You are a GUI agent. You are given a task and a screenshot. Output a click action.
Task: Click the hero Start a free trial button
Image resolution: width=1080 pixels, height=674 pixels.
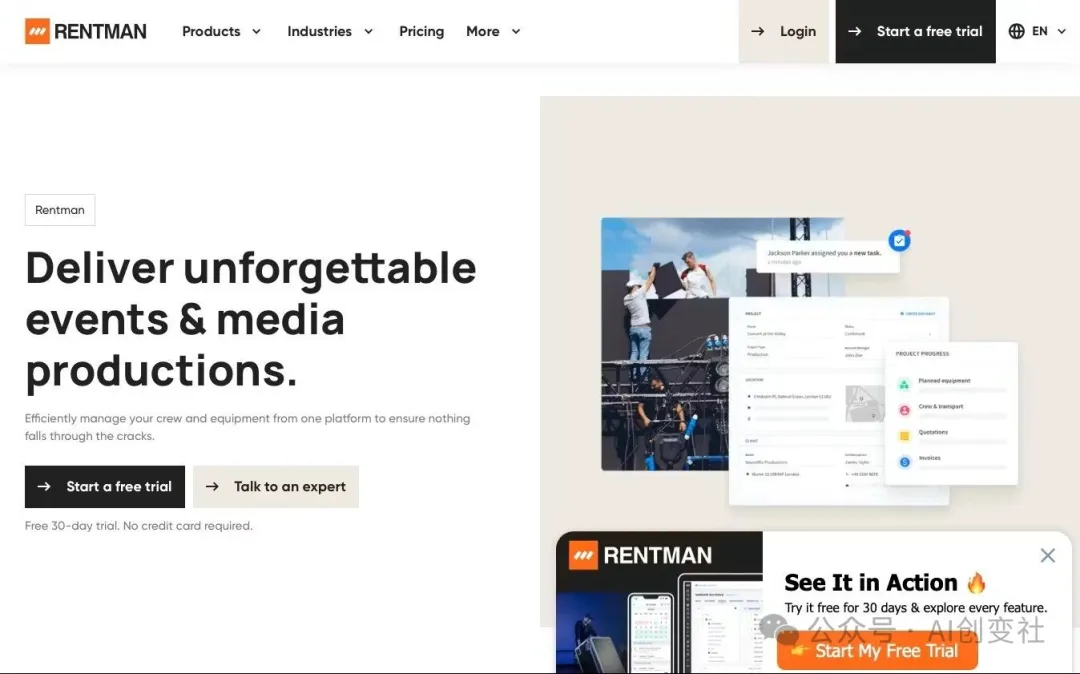[105, 487]
